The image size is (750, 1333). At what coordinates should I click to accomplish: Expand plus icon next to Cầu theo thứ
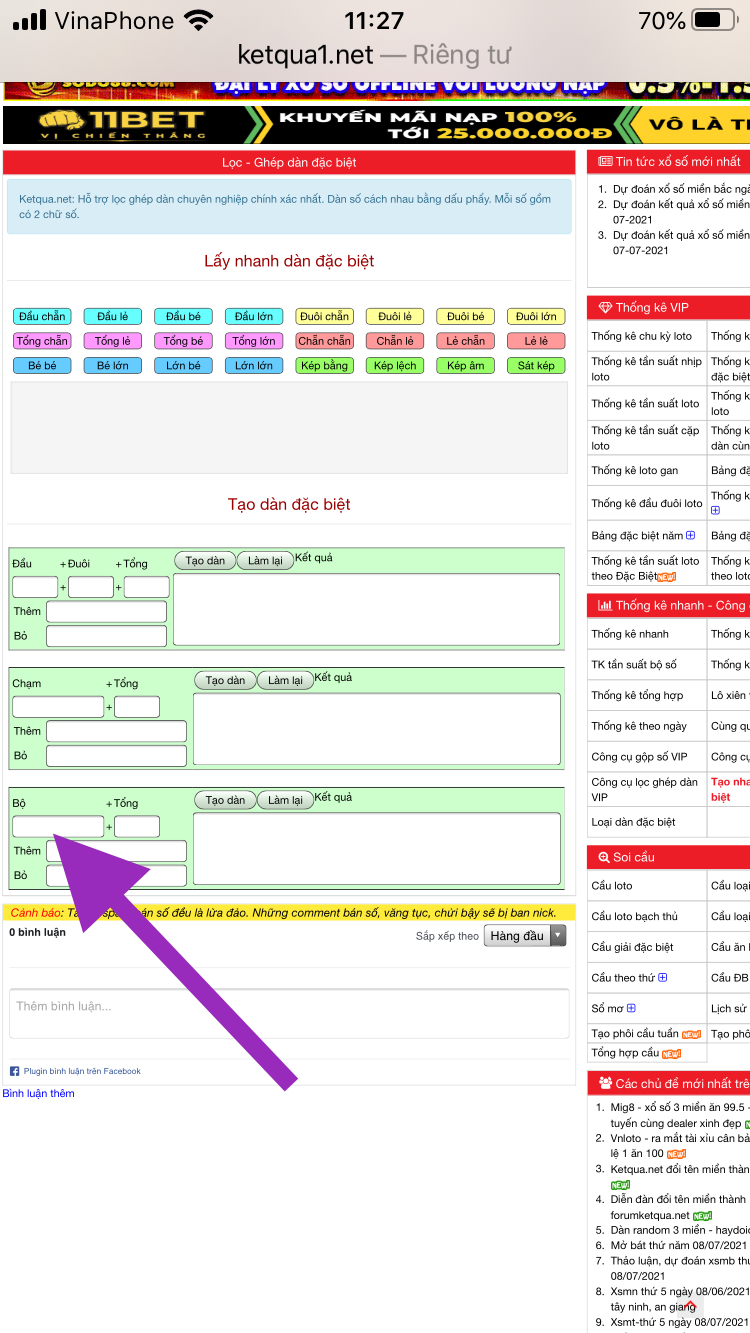(662, 978)
